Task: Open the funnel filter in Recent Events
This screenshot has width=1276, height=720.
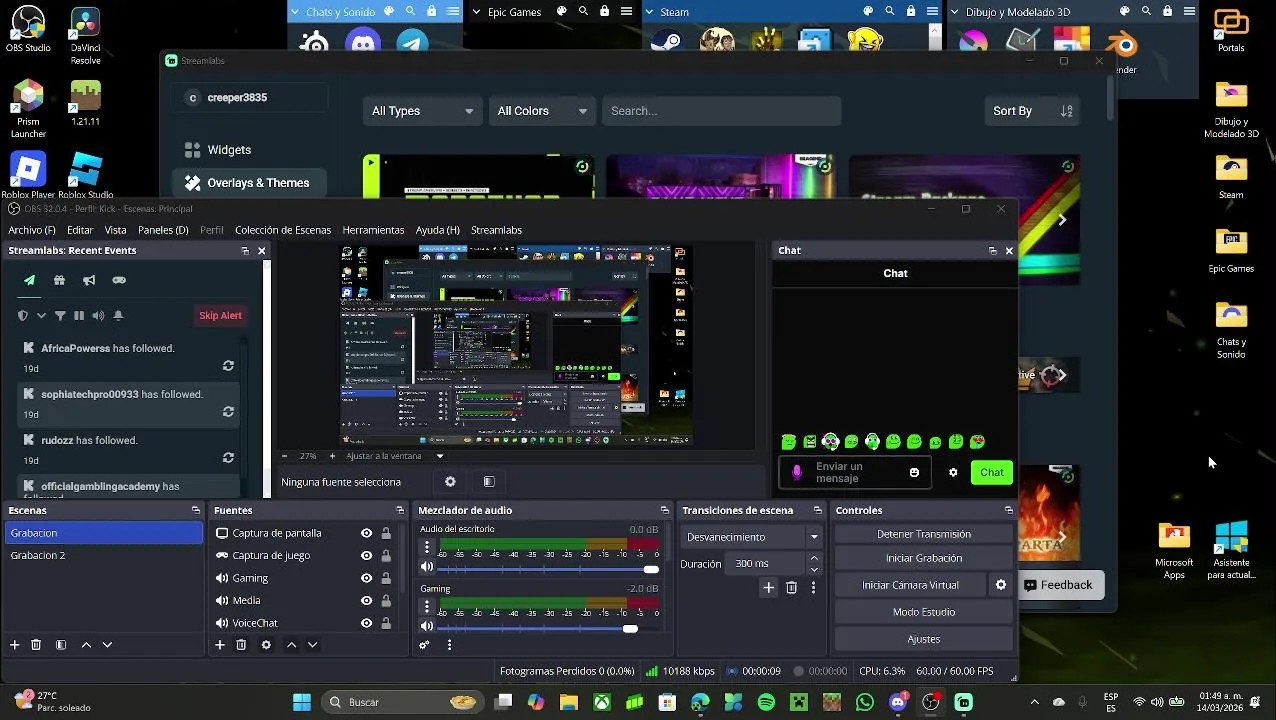Action: pyautogui.click(x=60, y=316)
